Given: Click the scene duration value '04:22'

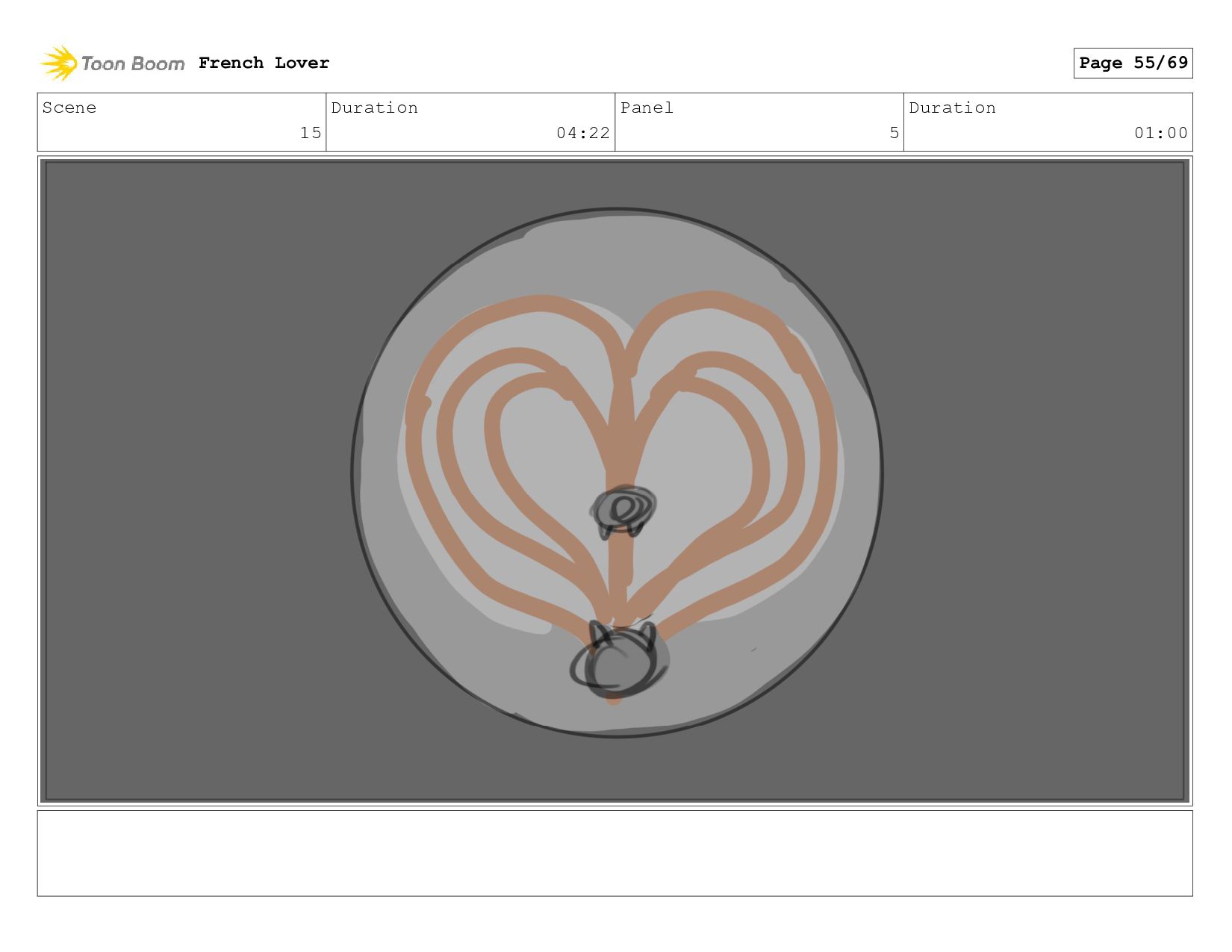Looking at the screenshot, I should coord(583,133).
